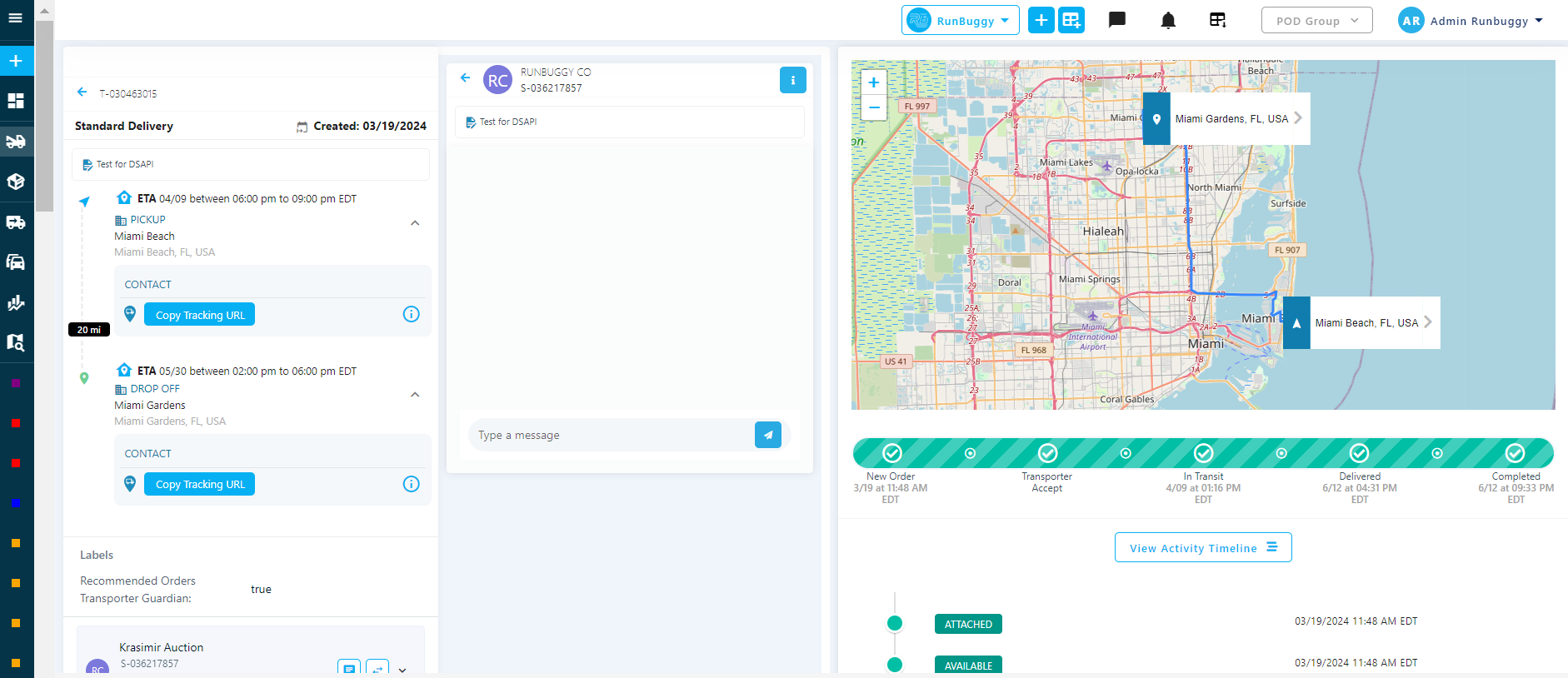Image resolution: width=1568 pixels, height=678 pixels.
Task: Open the notifications bell
Action: point(1168,20)
